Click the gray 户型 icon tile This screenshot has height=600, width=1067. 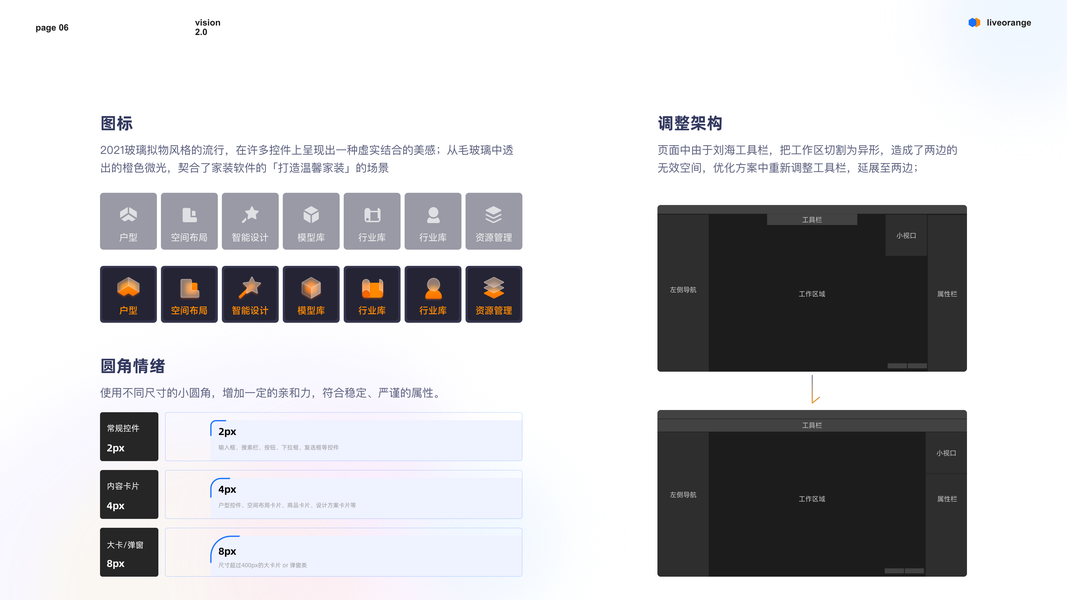128,221
